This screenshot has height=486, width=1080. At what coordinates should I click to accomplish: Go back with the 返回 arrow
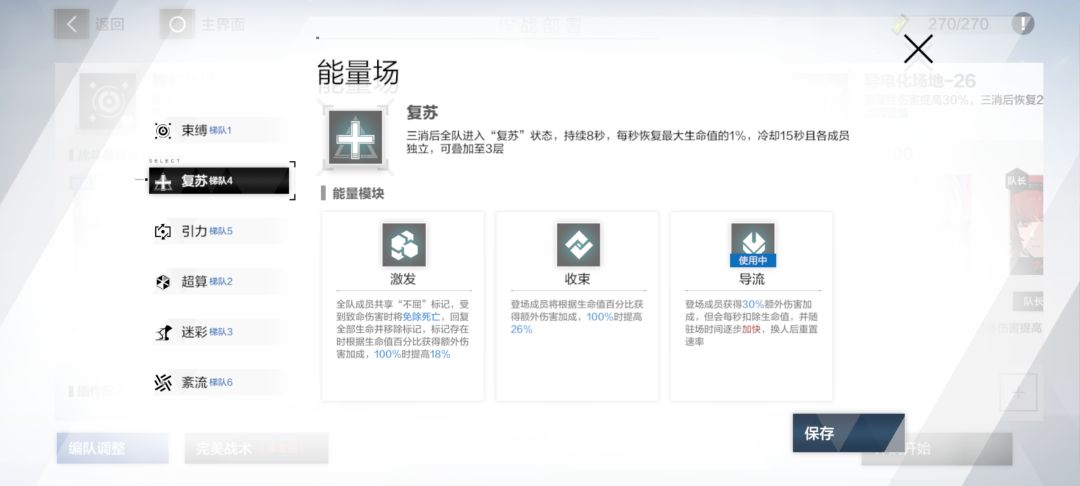[x=72, y=24]
